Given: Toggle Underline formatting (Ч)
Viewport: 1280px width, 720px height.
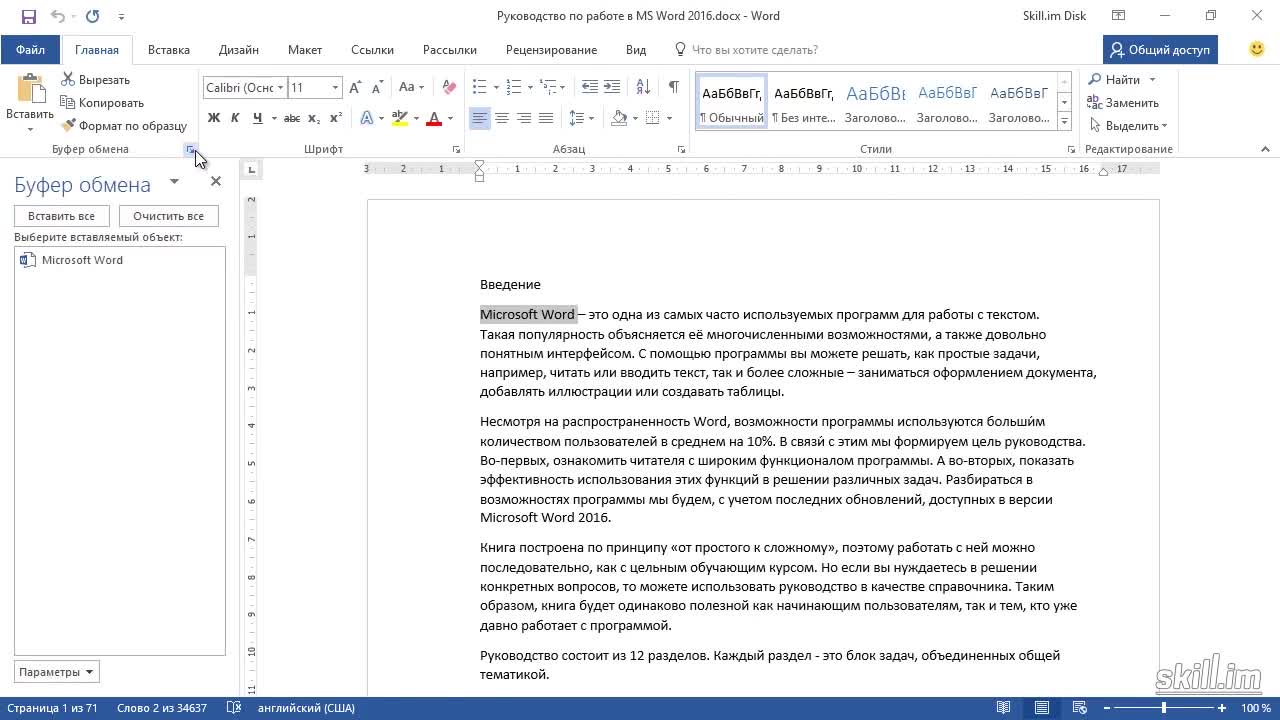Looking at the screenshot, I should [x=258, y=118].
